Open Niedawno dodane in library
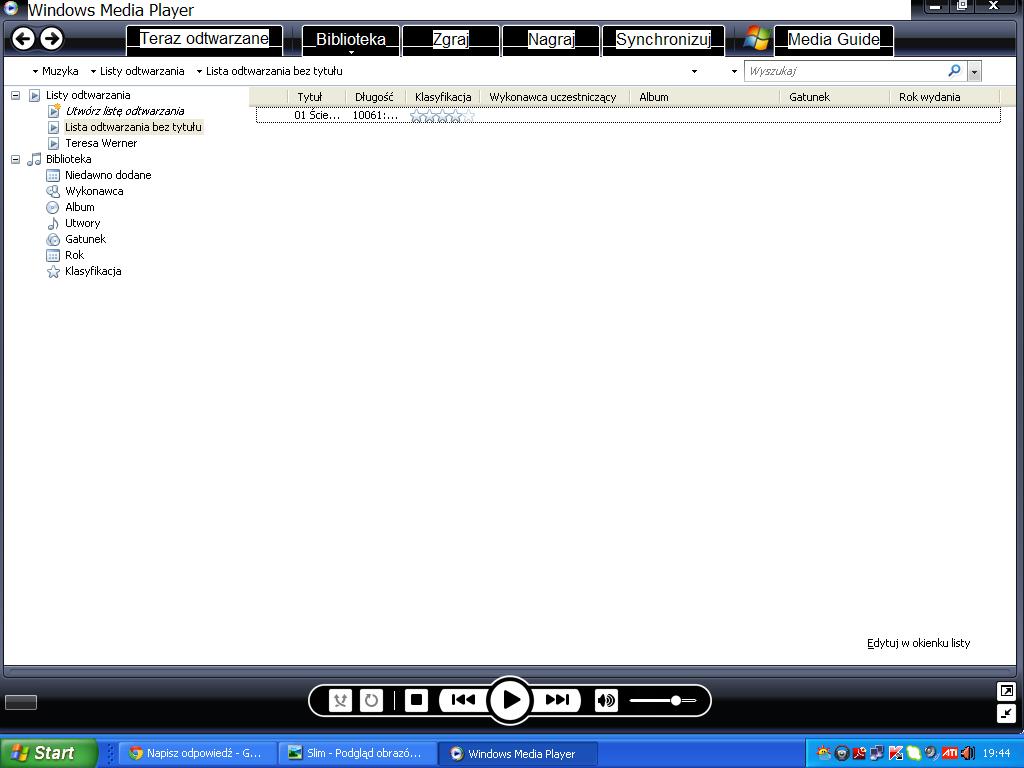The width and height of the screenshot is (1024, 768). pos(108,175)
